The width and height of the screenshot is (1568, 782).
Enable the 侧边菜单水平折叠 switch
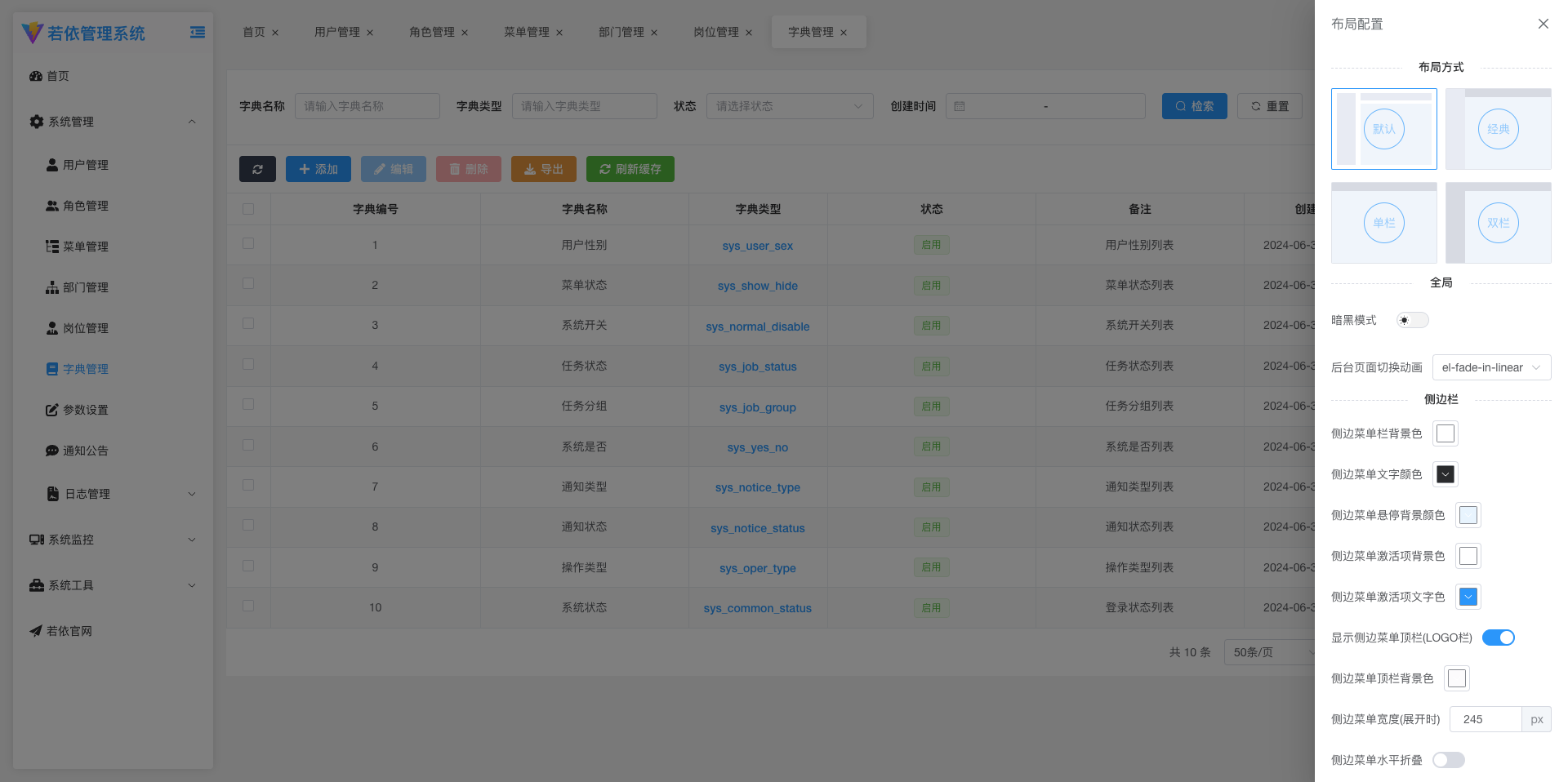1449,760
